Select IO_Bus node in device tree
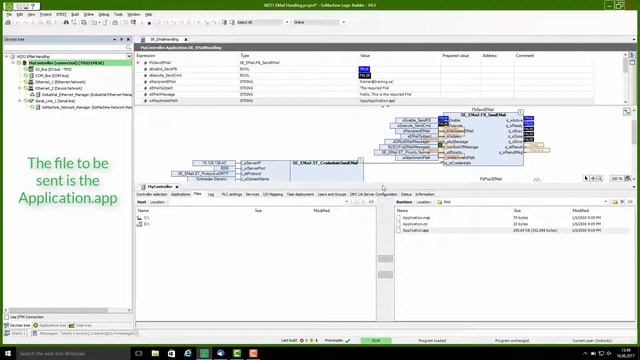 point(53,69)
